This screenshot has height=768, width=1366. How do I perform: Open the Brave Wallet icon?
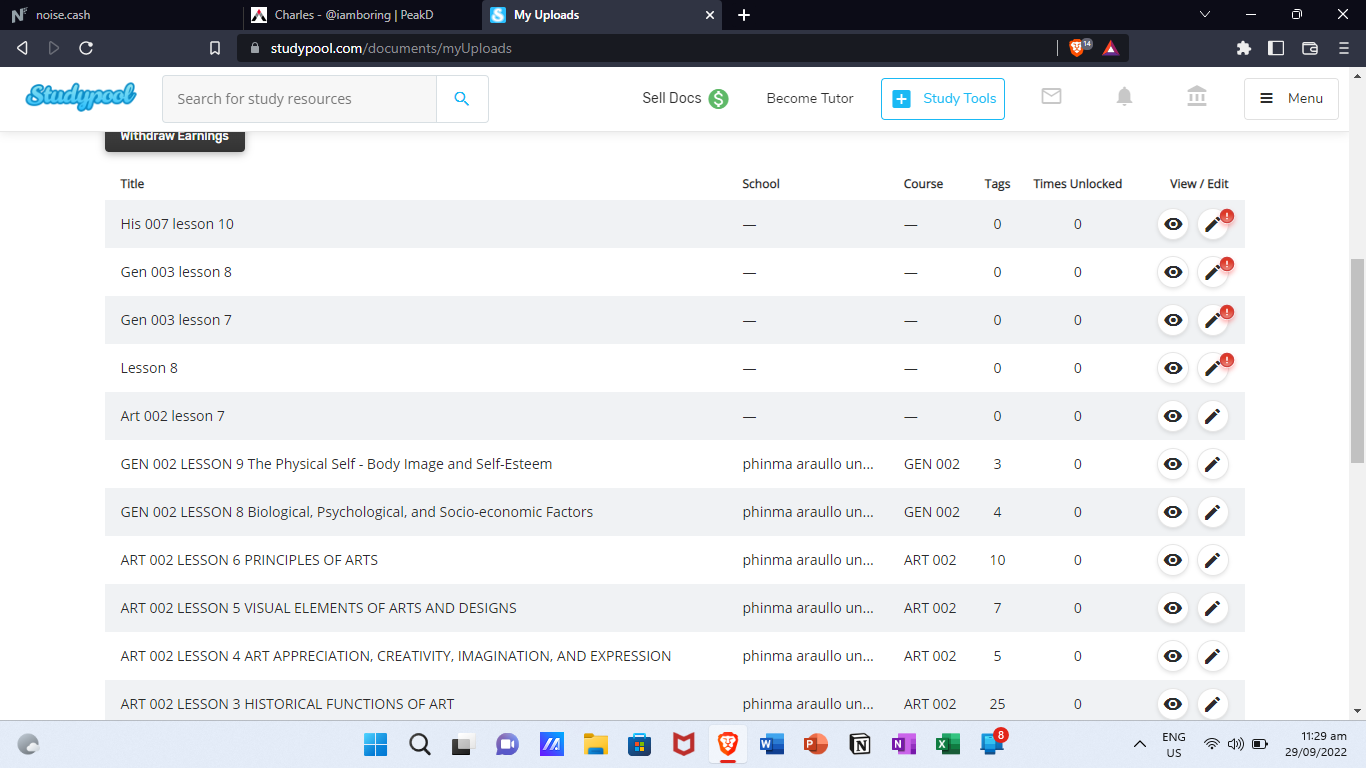click(1310, 47)
